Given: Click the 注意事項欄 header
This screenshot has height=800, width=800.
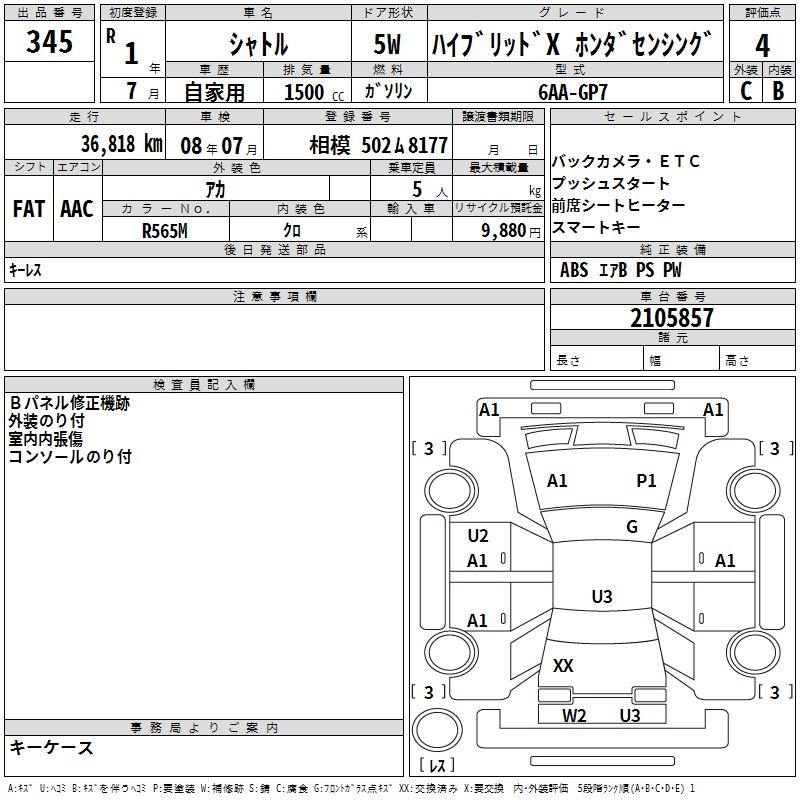Looking at the screenshot, I should click(x=274, y=296).
